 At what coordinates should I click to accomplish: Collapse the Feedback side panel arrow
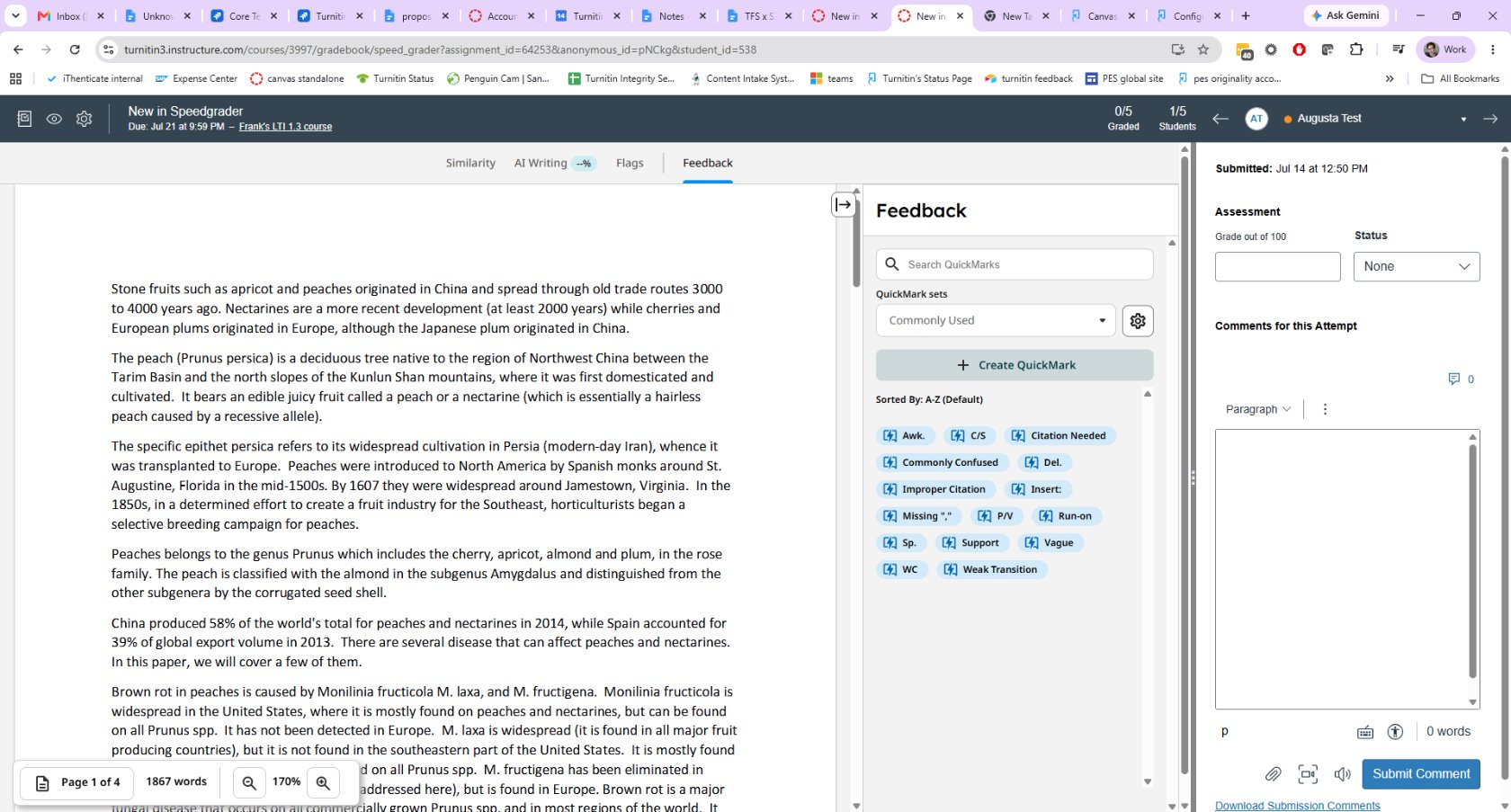click(843, 205)
